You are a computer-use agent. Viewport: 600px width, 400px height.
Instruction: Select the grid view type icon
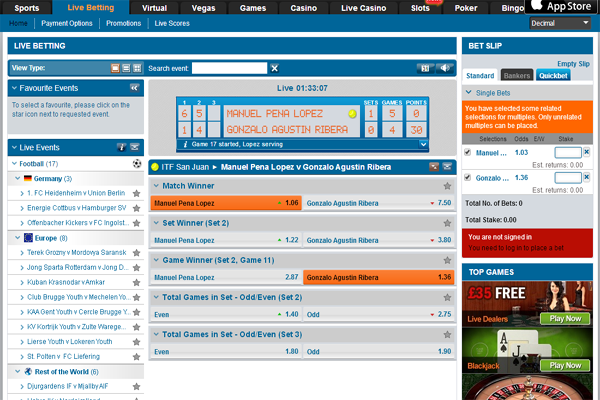tap(137, 69)
